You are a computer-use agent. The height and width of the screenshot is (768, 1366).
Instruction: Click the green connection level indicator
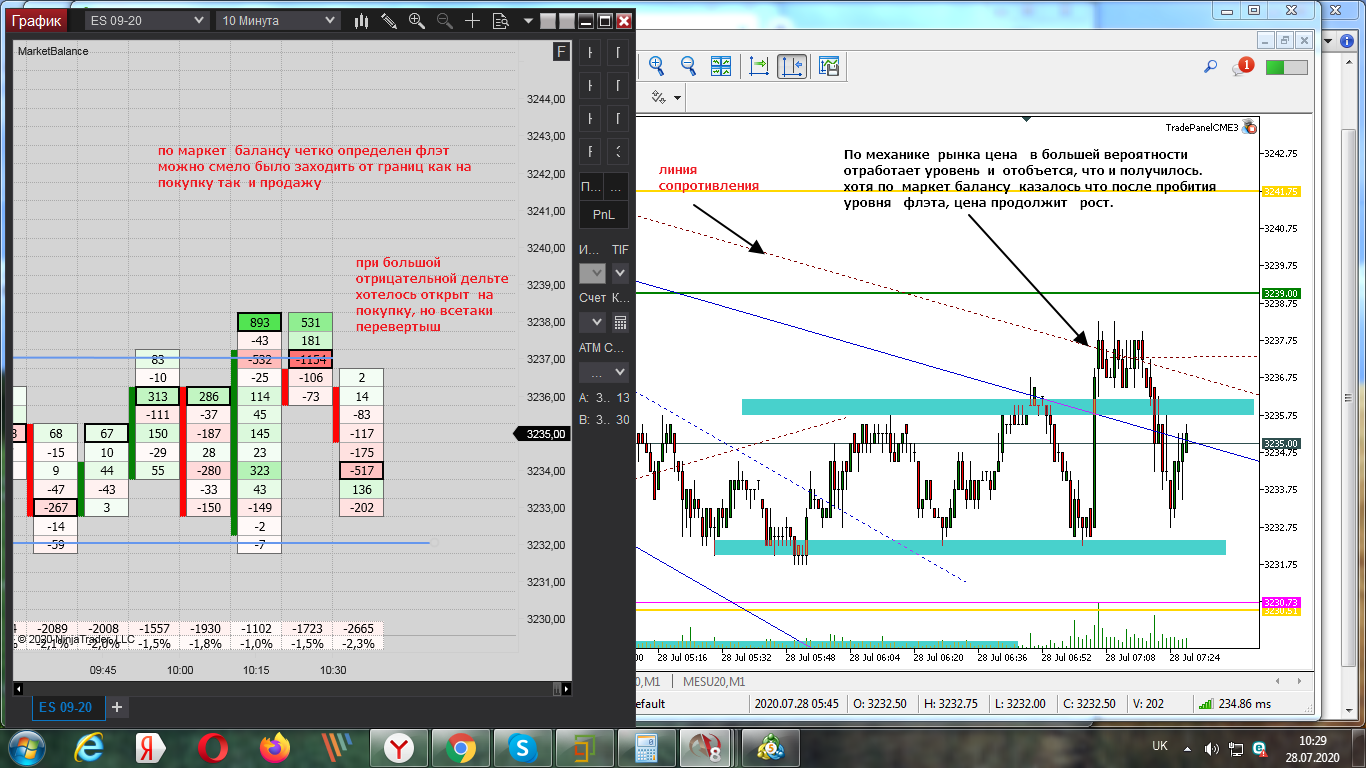1286,67
